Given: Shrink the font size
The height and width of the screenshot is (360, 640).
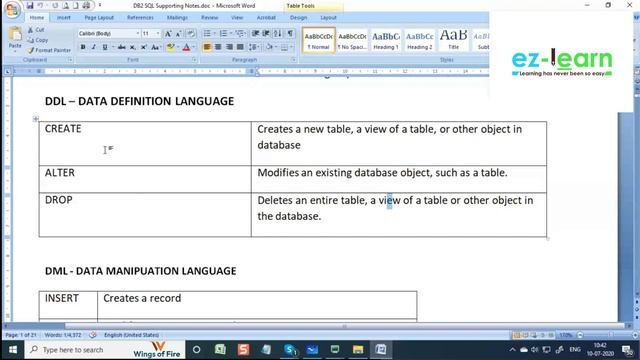Looking at the screenshot, I should tap(178, 34).
